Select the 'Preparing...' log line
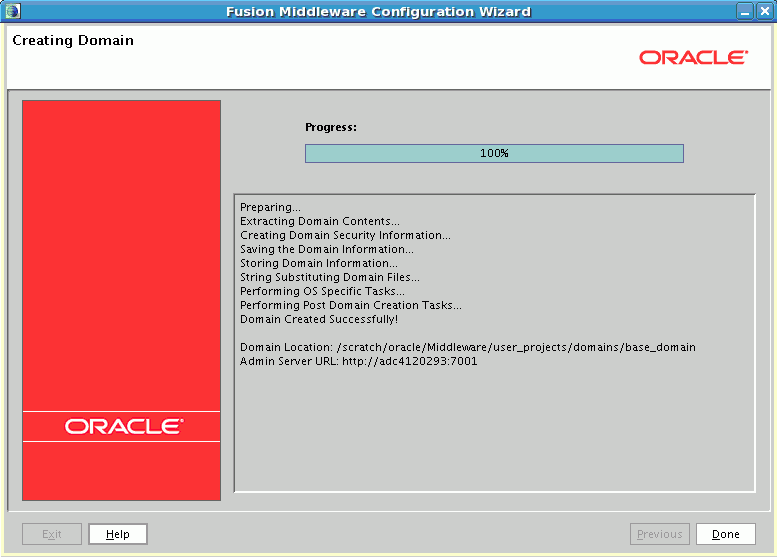This screenshot has height=557, width=777. (270, 207)
